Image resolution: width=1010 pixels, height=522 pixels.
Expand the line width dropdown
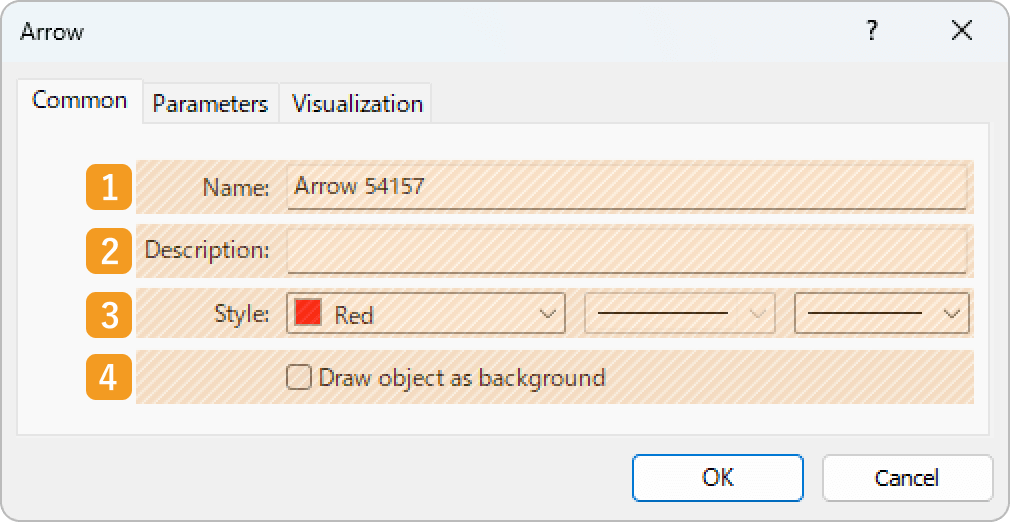click(882, 314)
